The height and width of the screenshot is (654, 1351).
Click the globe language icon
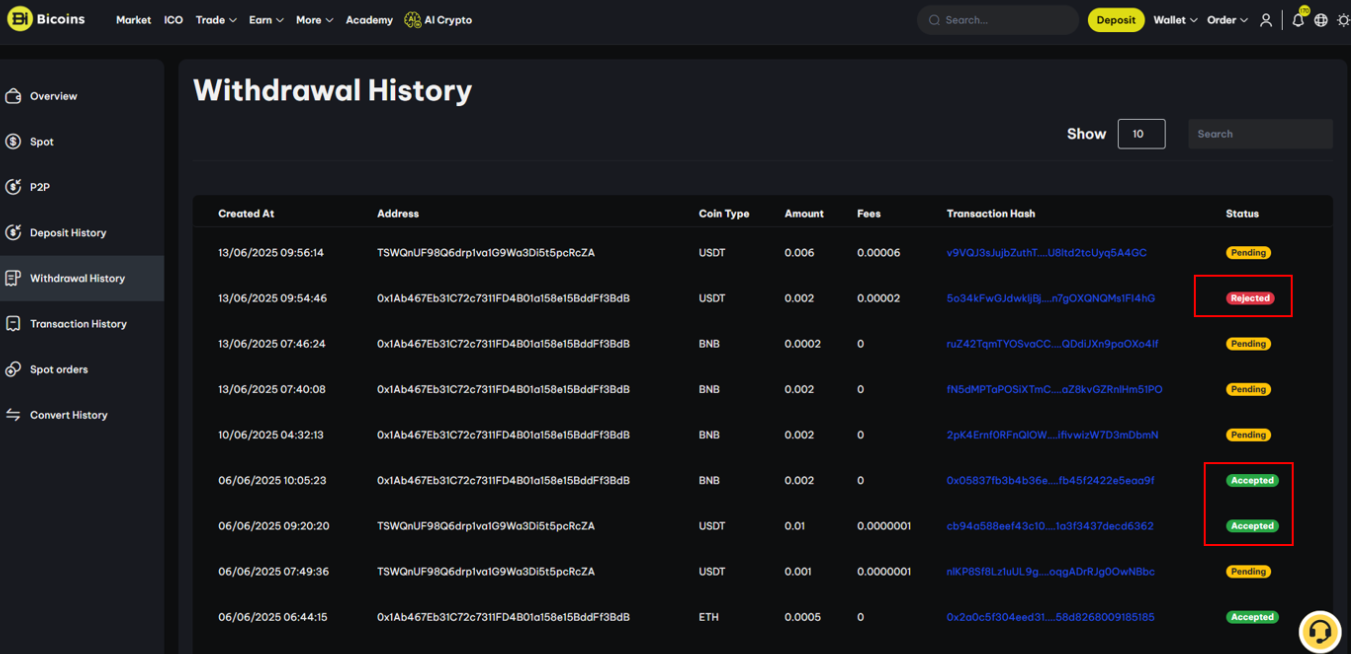click(x=1321, y=20)
